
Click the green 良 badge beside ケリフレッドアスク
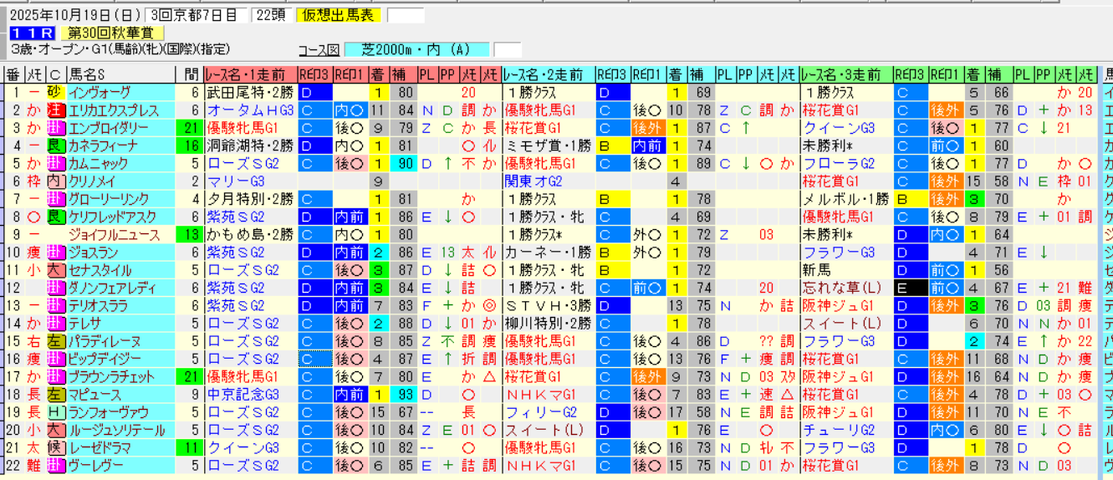tap(55, 216)
